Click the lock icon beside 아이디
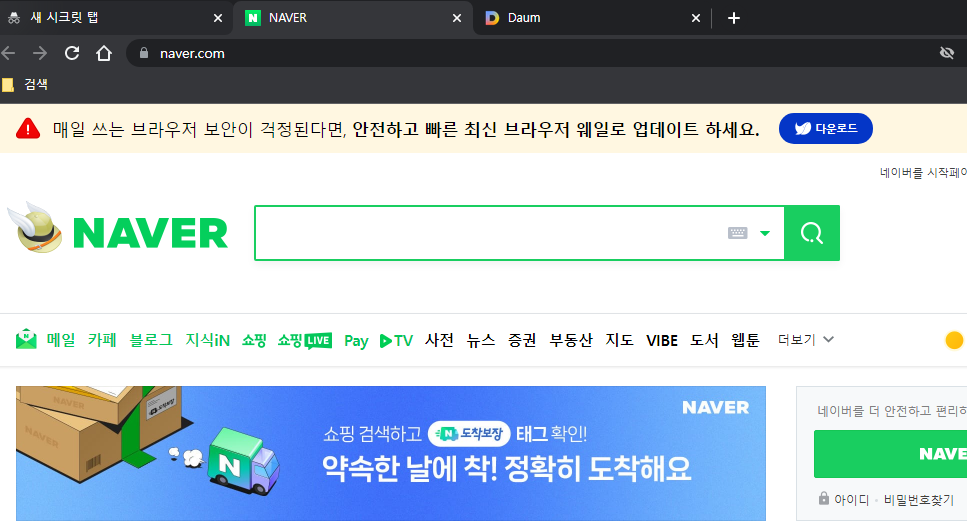This screenshot has width=967, height=530. tap(824, 498)
